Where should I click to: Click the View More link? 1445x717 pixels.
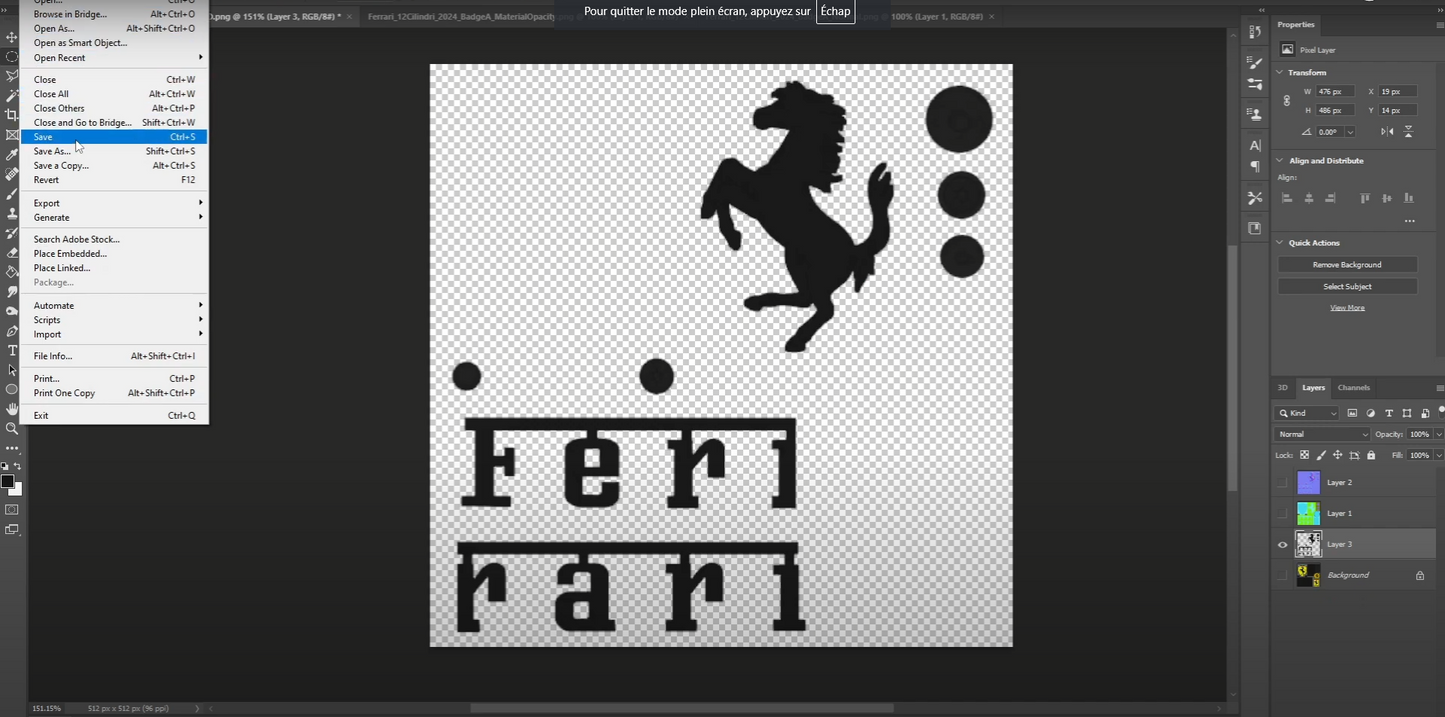[1347, 308]
